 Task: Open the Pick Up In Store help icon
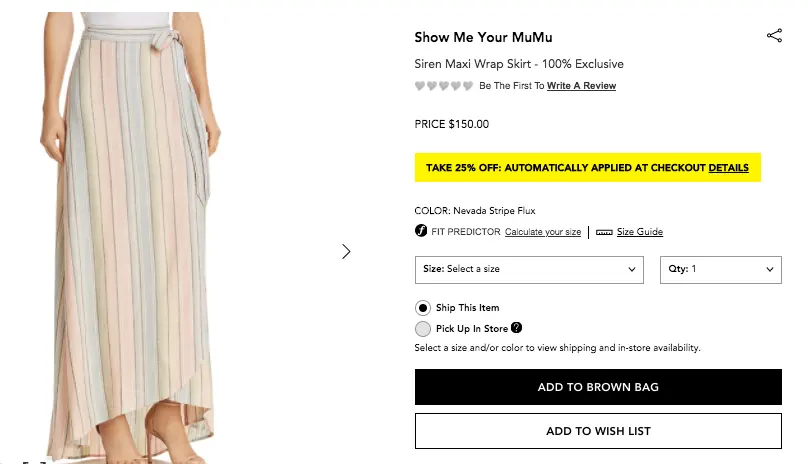(517, 328)
